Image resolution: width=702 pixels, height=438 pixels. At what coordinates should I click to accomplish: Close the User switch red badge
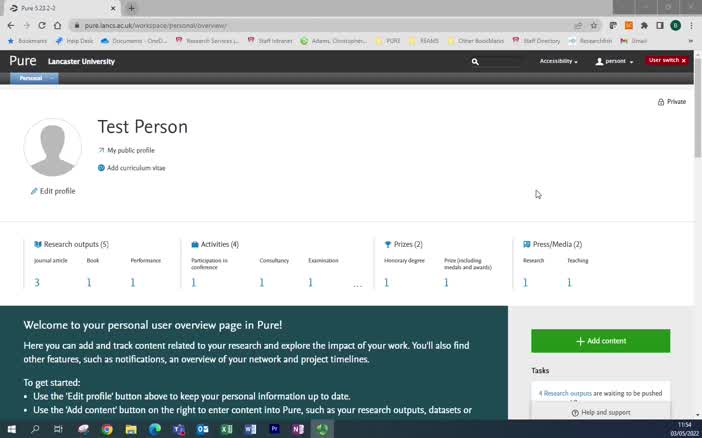(683, 60)
